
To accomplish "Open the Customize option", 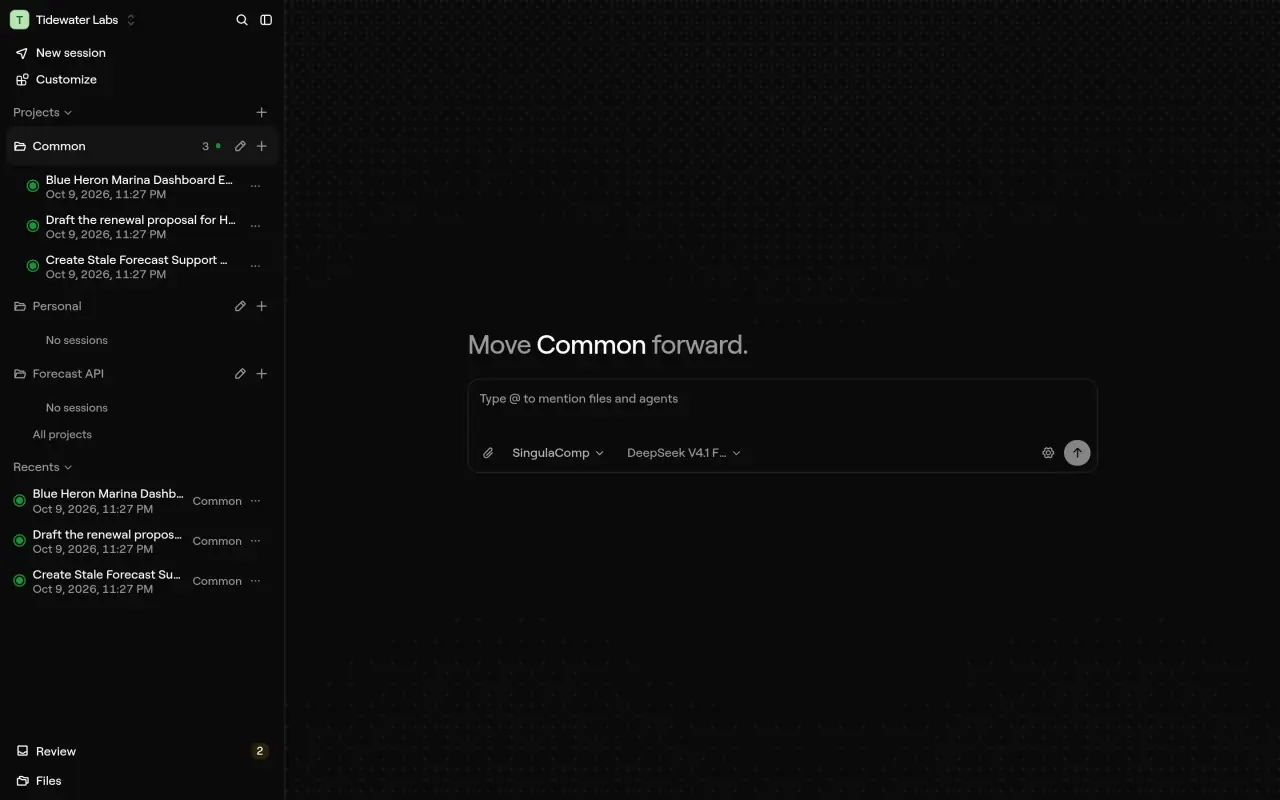I will [57, 80].
